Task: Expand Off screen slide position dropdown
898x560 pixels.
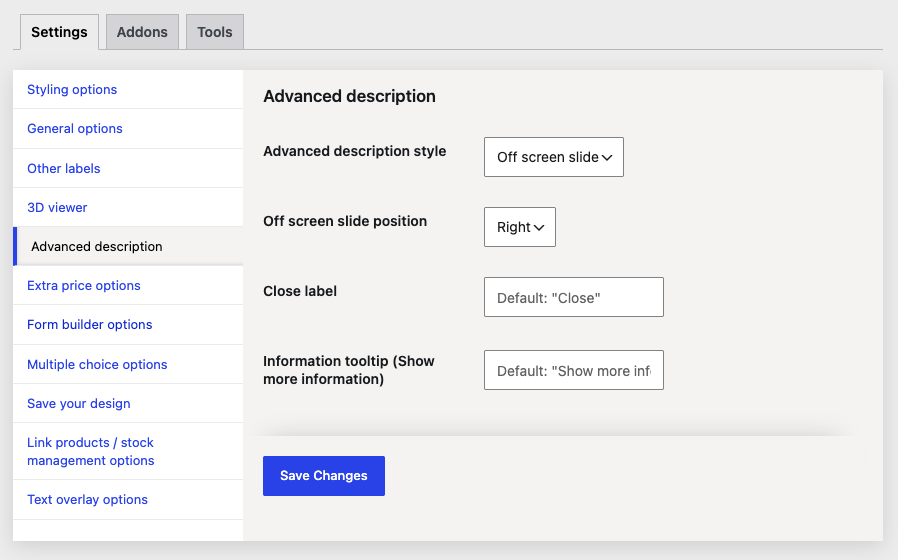Action: click(519, 227)
